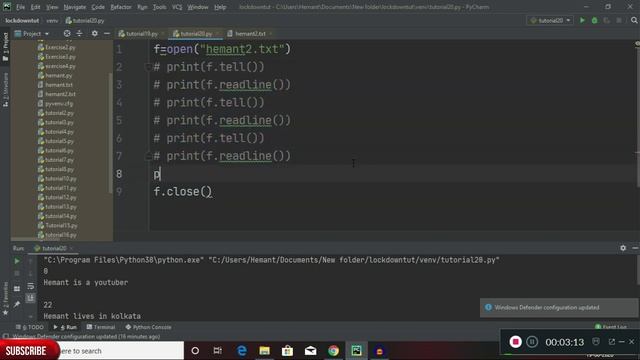This screenshot has height=360, width=640.
Task: Start debugging with the green bug icon
Action: pos(595,20)
